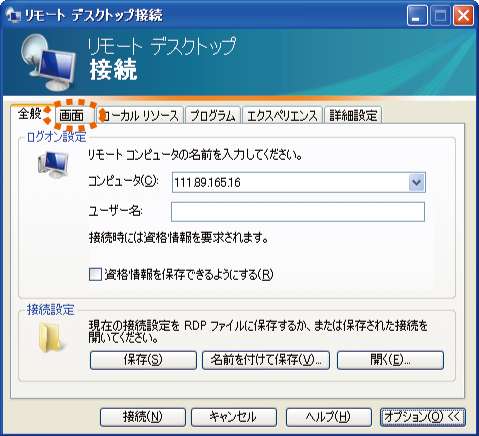Click the キャンセル button
The image size is (479, 436).
pyautogui.click(x=234, y=417)
